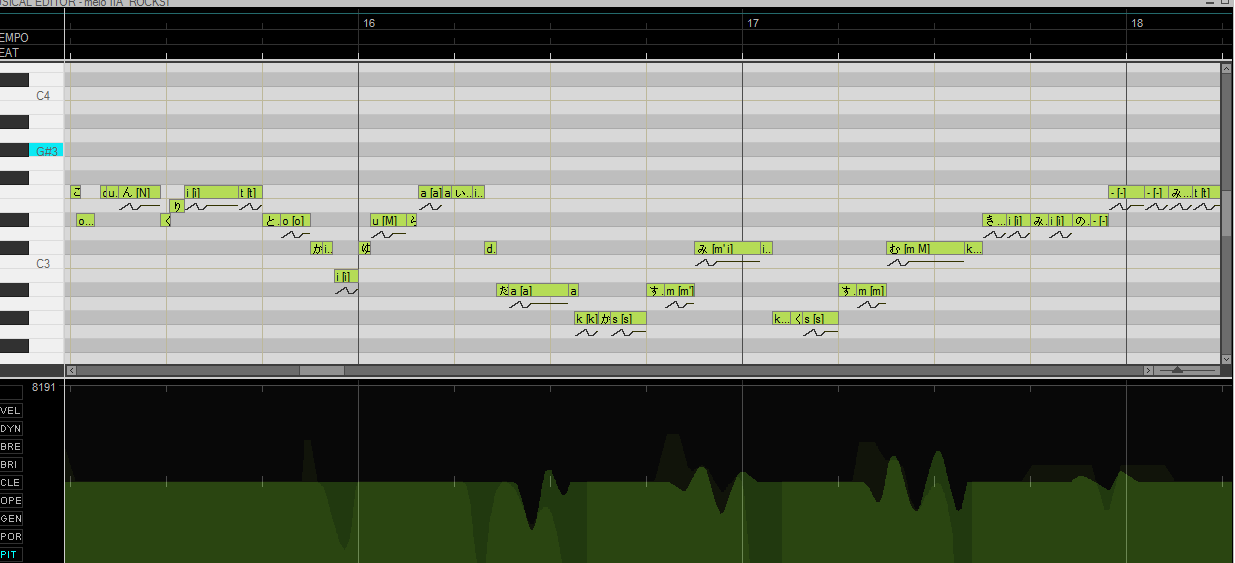Select the す m [m] note after measure 17

863,290
